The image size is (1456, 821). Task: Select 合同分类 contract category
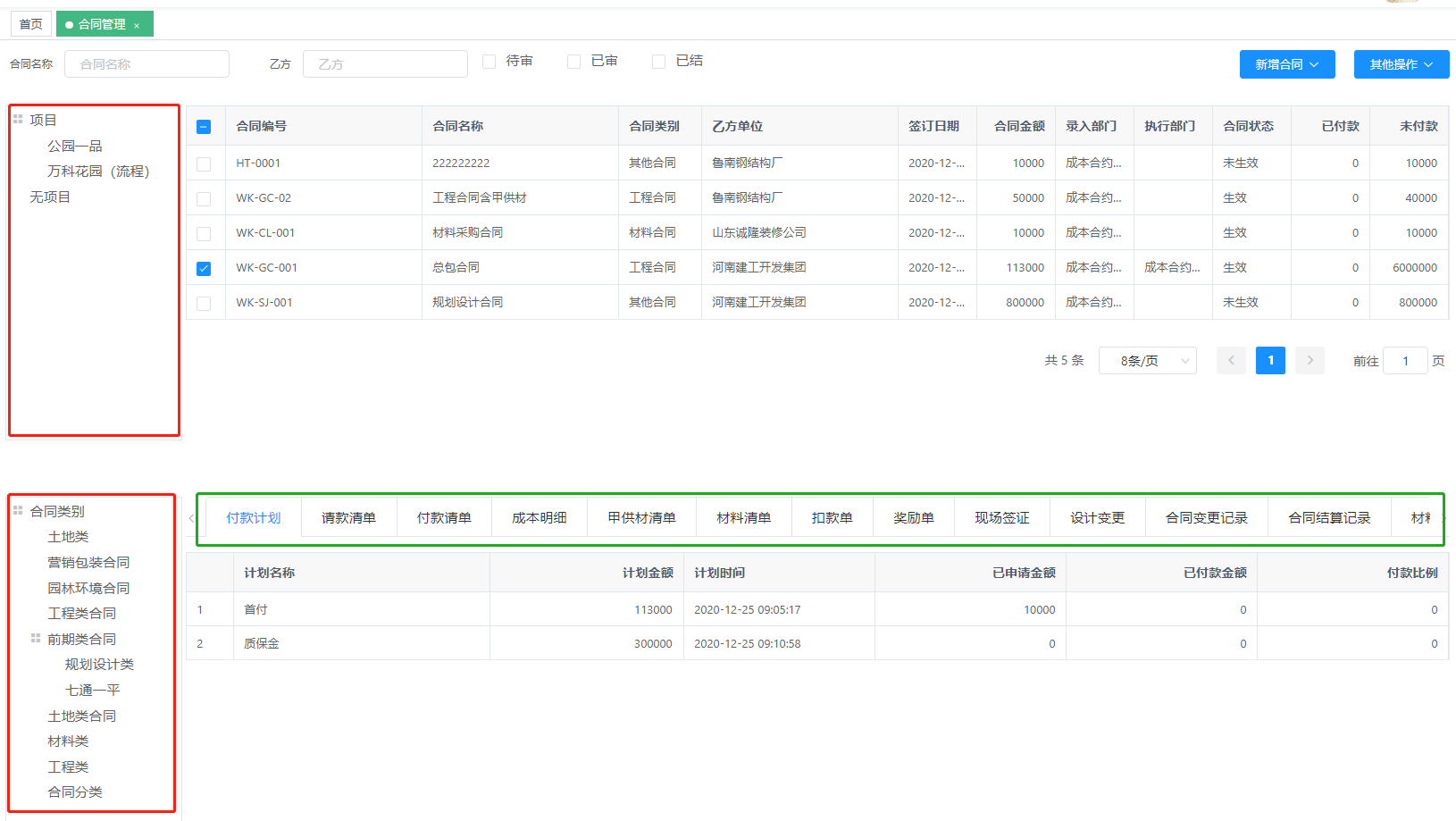(x=75, y=792)
